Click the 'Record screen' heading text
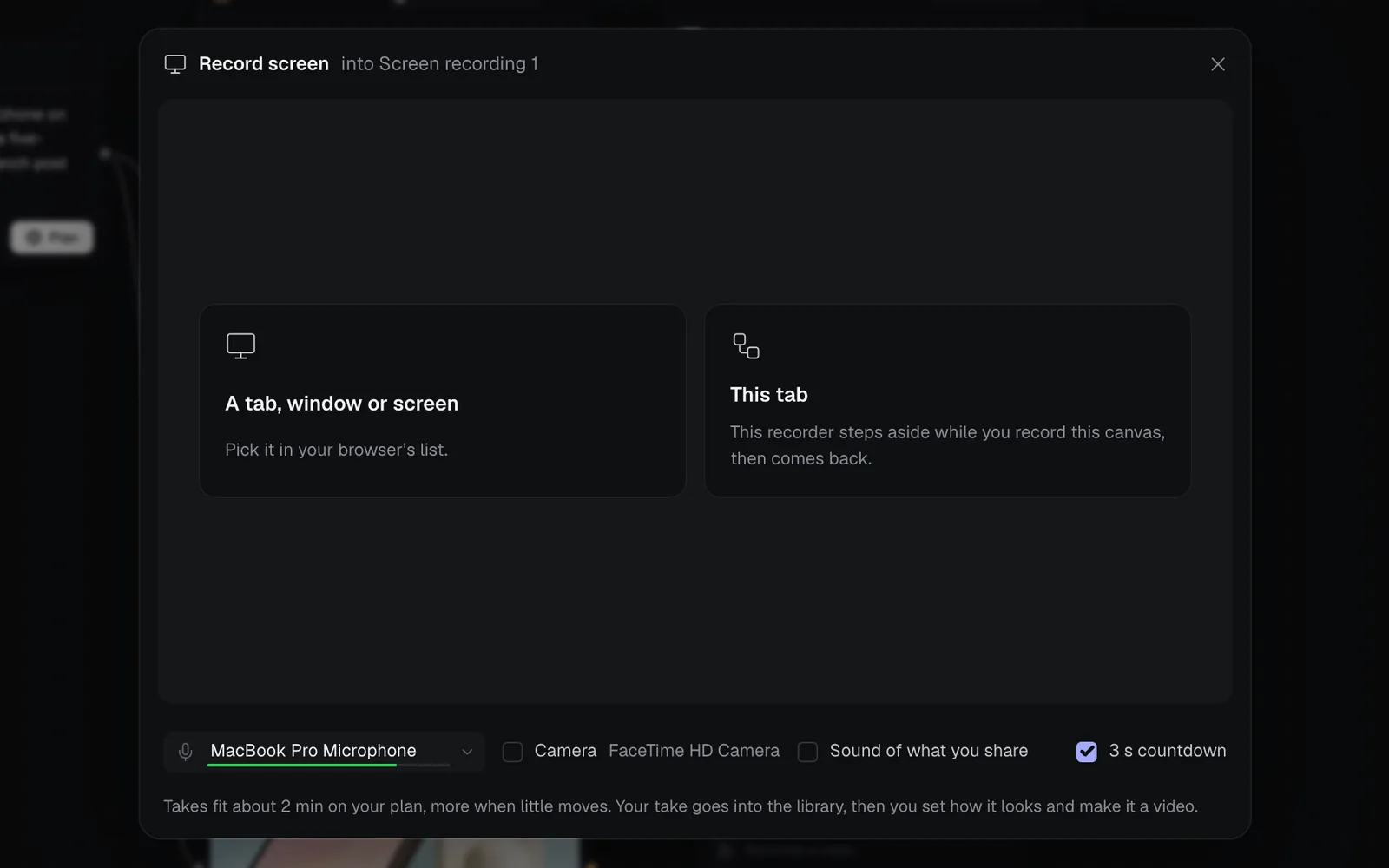 point(264,64)
